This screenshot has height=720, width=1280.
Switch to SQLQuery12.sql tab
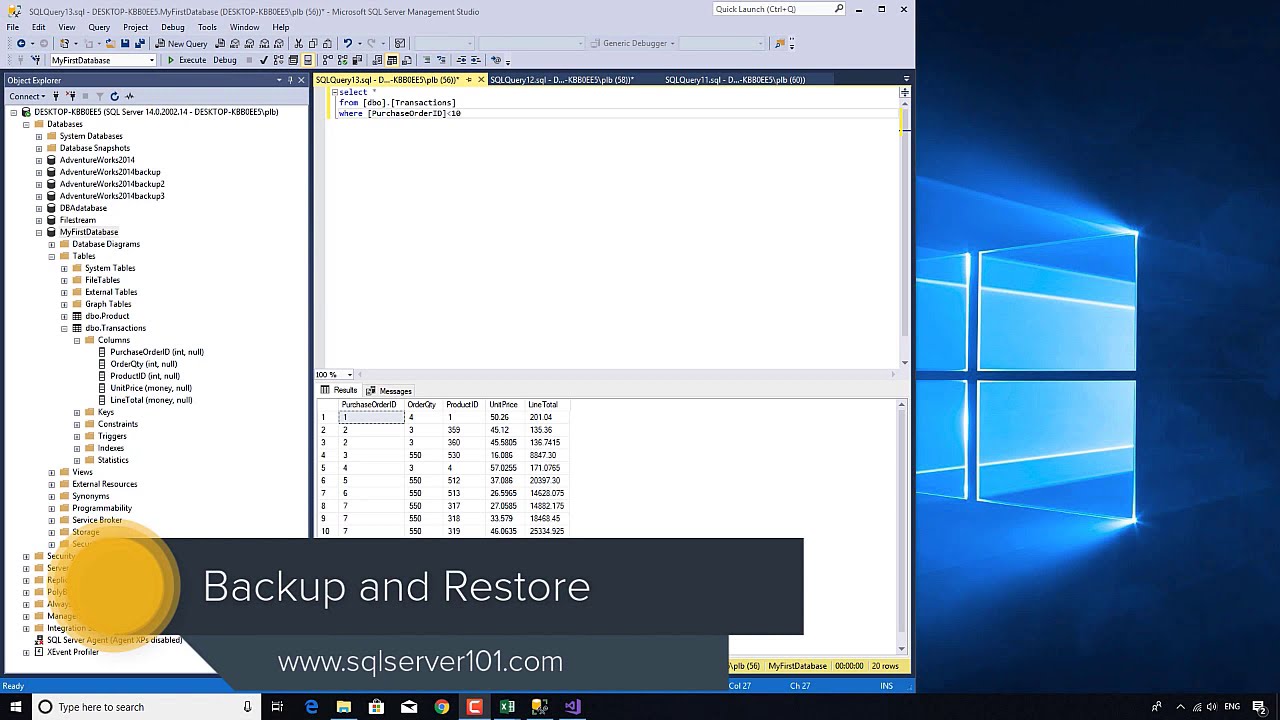click(562, 79)
